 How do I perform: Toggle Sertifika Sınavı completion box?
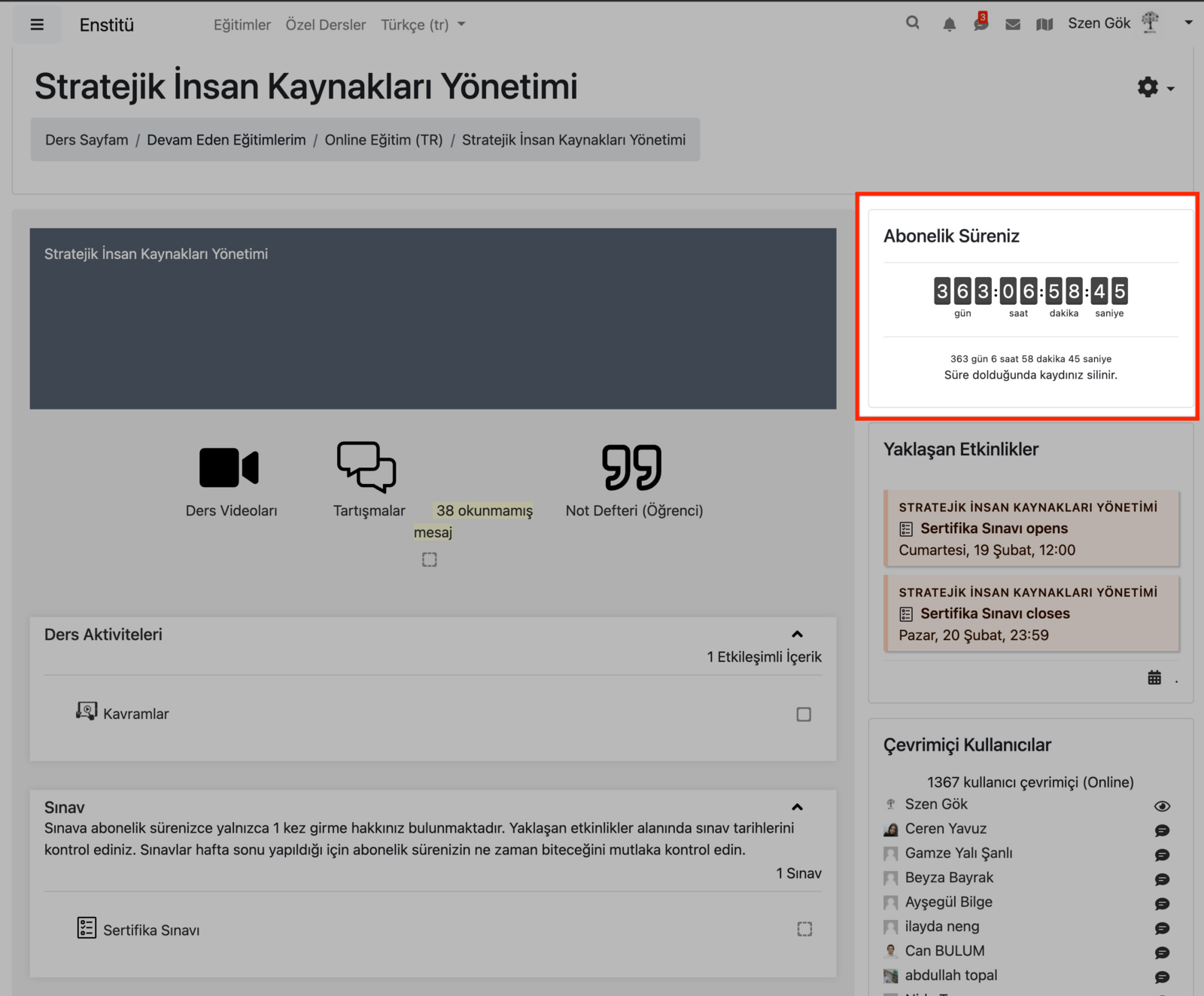[x=804, y=930]
